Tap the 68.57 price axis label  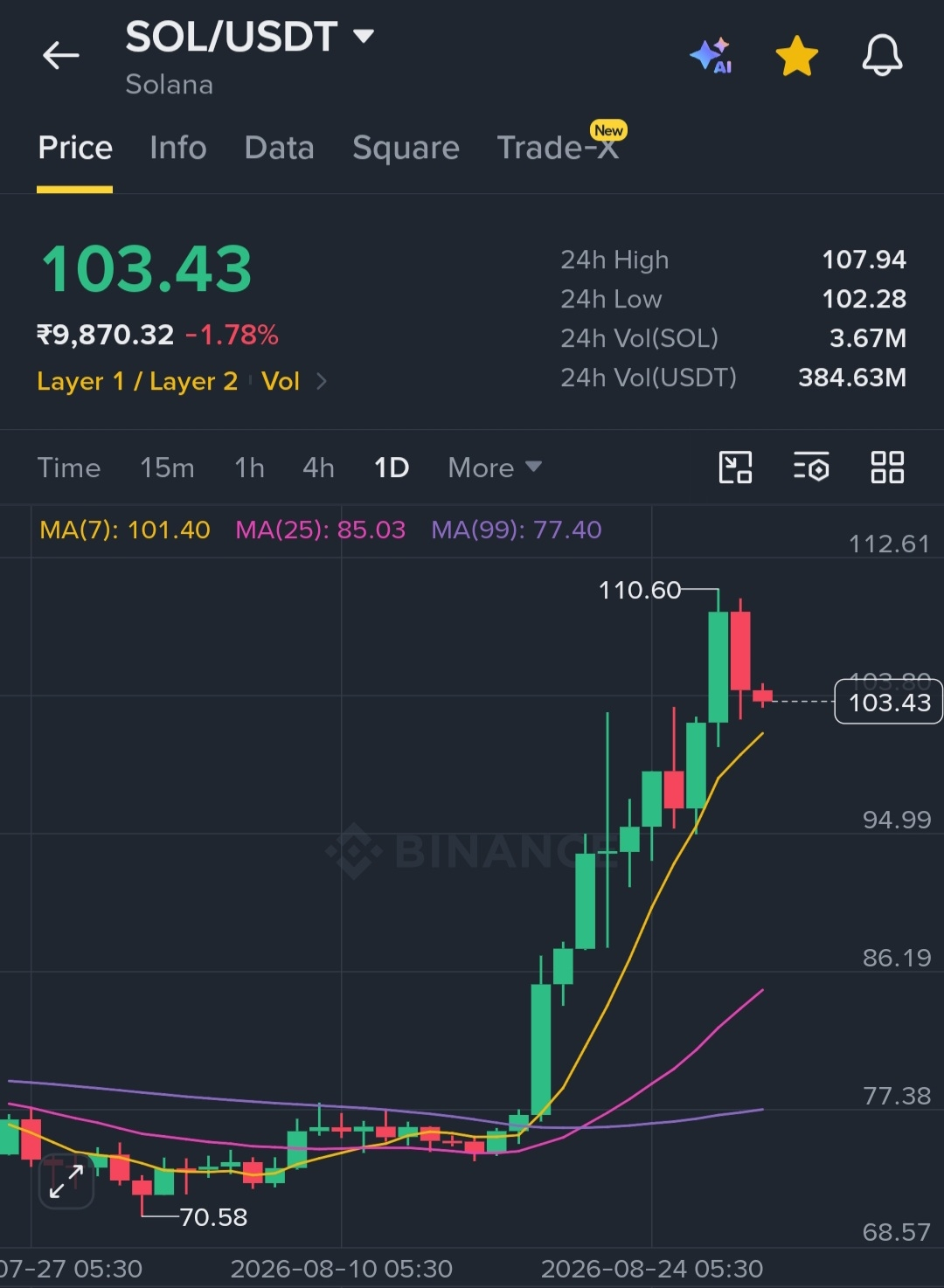896,1232
